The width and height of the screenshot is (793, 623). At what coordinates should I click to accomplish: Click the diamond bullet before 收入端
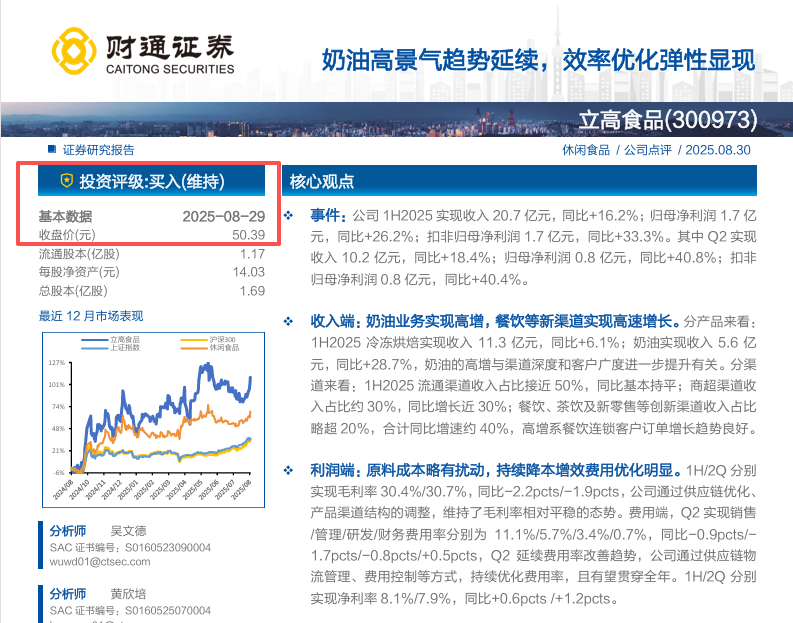pos(288,321)
